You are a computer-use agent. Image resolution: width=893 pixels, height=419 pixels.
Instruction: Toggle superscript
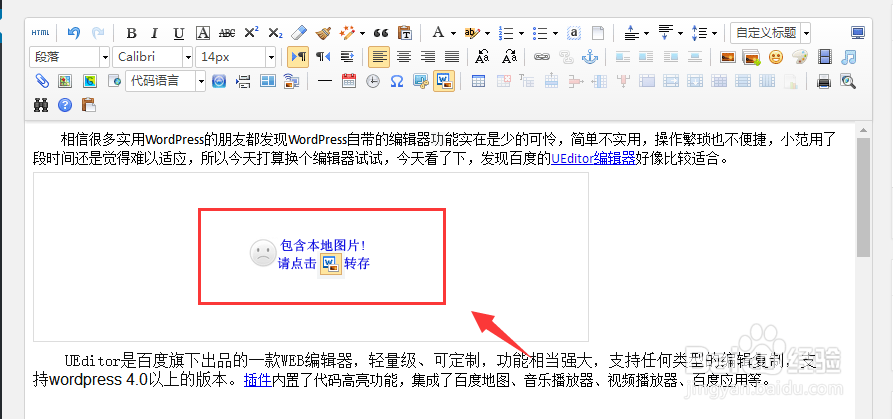[251, 33]
